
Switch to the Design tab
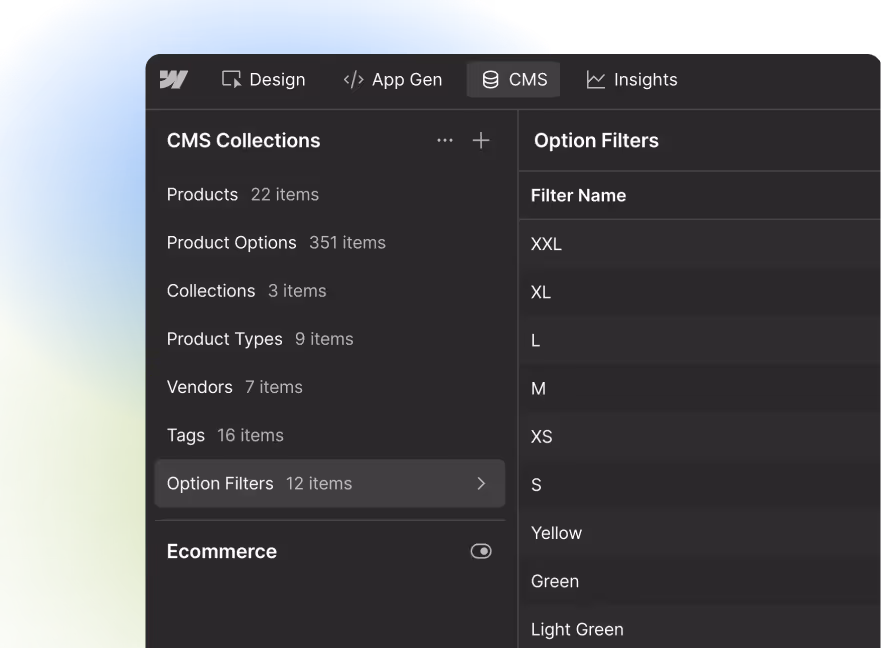pos(263,79)
